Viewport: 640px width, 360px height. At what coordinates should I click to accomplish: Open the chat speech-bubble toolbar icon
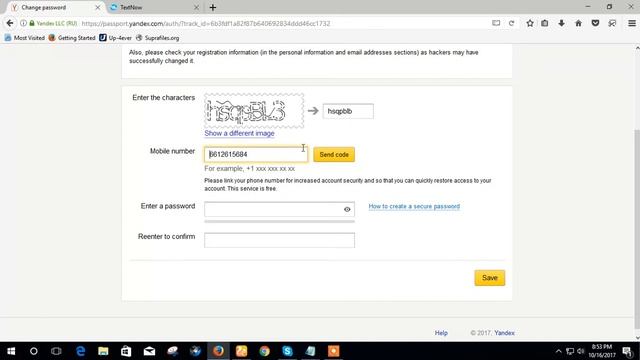612,23
